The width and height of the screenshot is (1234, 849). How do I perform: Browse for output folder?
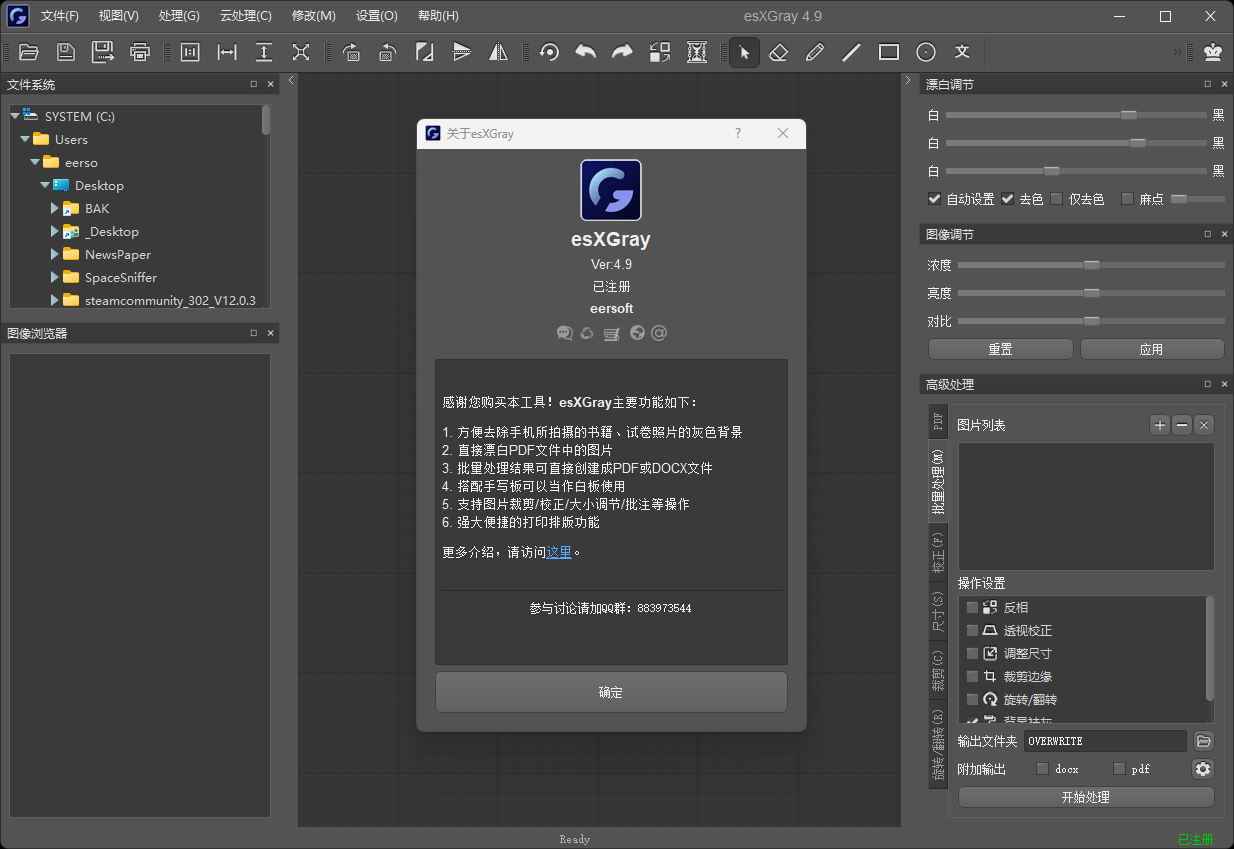click(x=1204, y=741)
